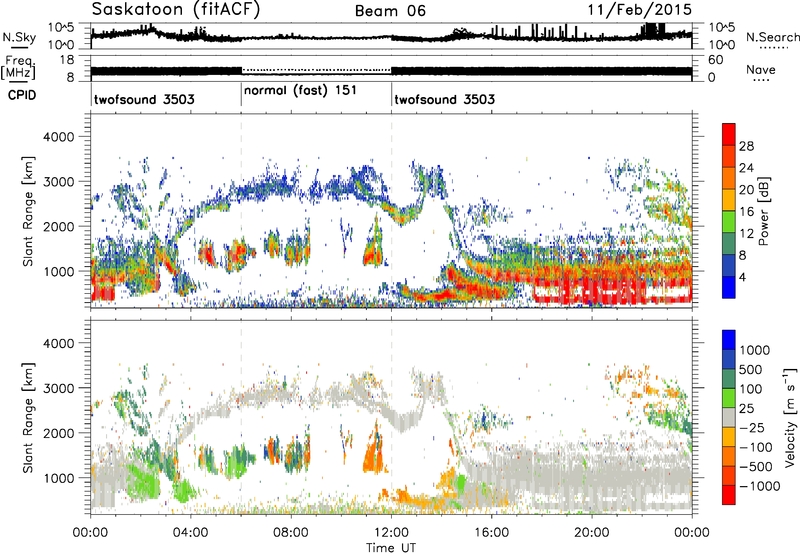This screenshot has height=554, width=800.
Task: Click the second 'twofsound 3503' label at 12:00
Action: pos(444,99)
